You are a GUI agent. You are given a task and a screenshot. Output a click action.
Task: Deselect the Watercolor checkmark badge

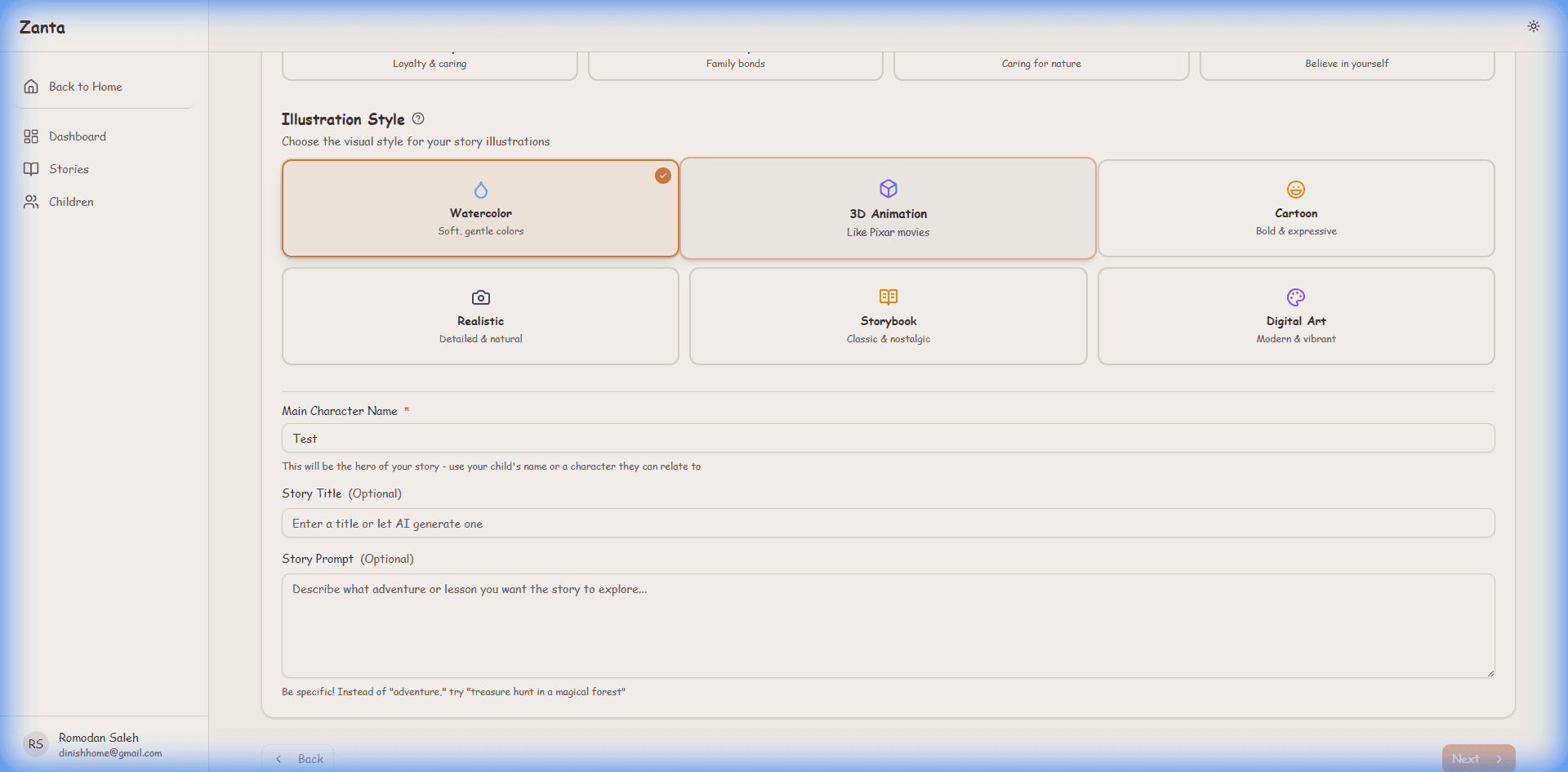662,176
